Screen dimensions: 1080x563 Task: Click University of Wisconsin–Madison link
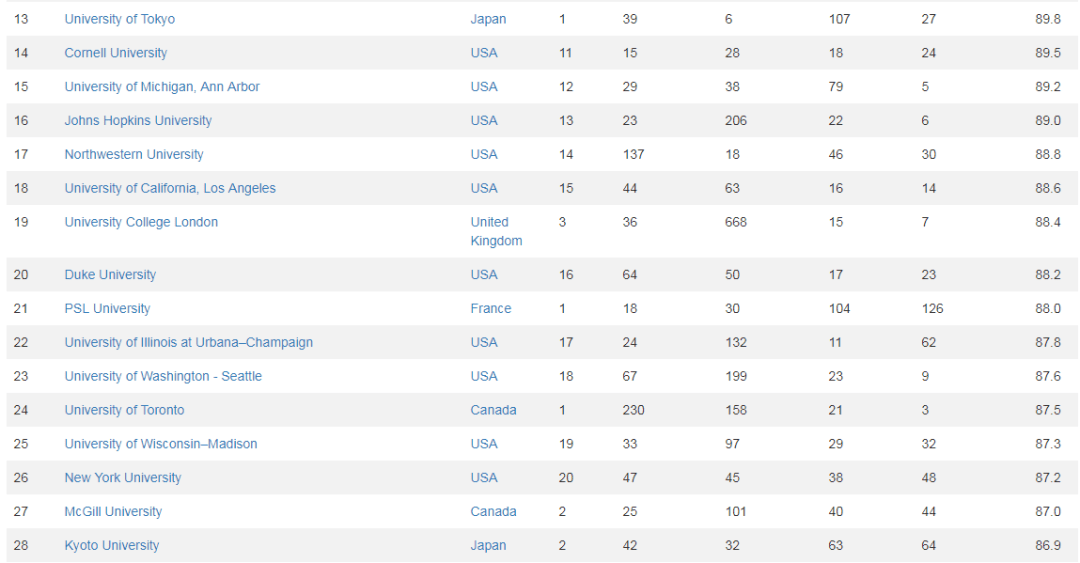[161, 444]
